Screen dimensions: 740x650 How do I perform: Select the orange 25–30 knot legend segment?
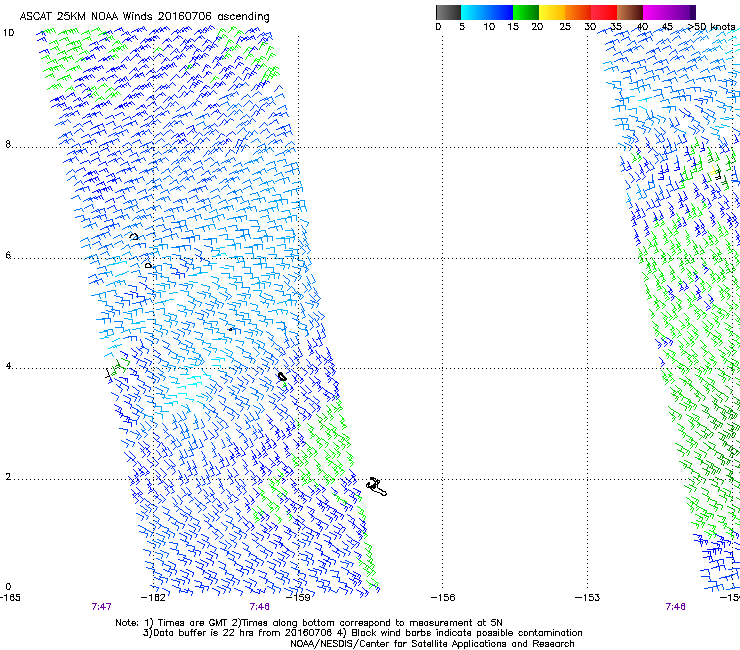tap(578, 12)
